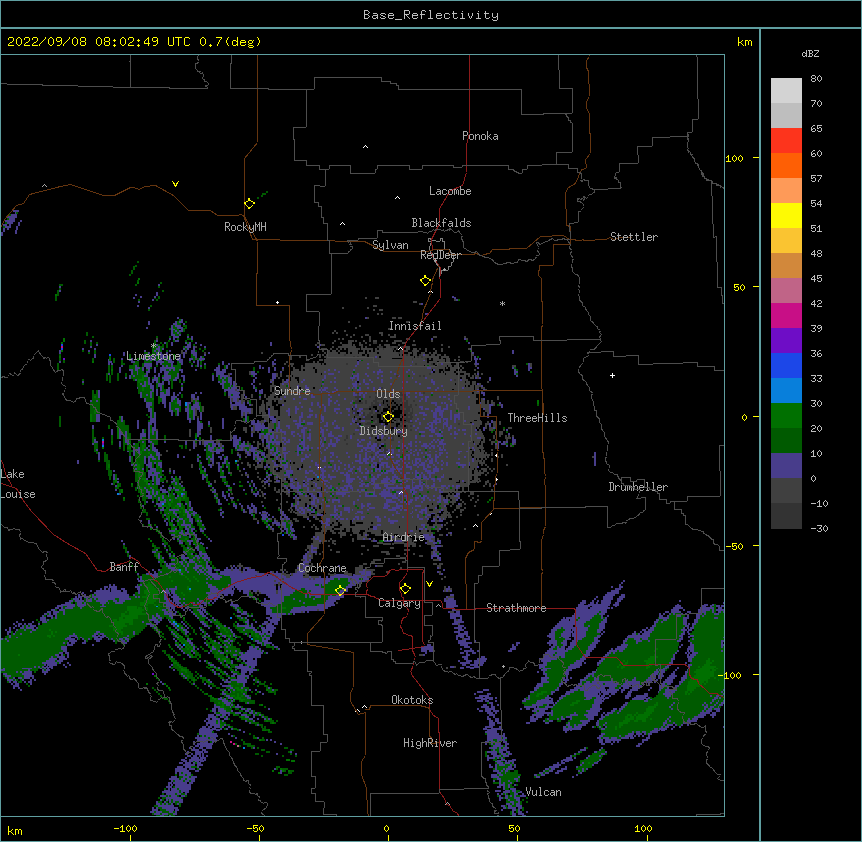
Task: Click the Okotoks town label
Action: (x=412, y=700)
